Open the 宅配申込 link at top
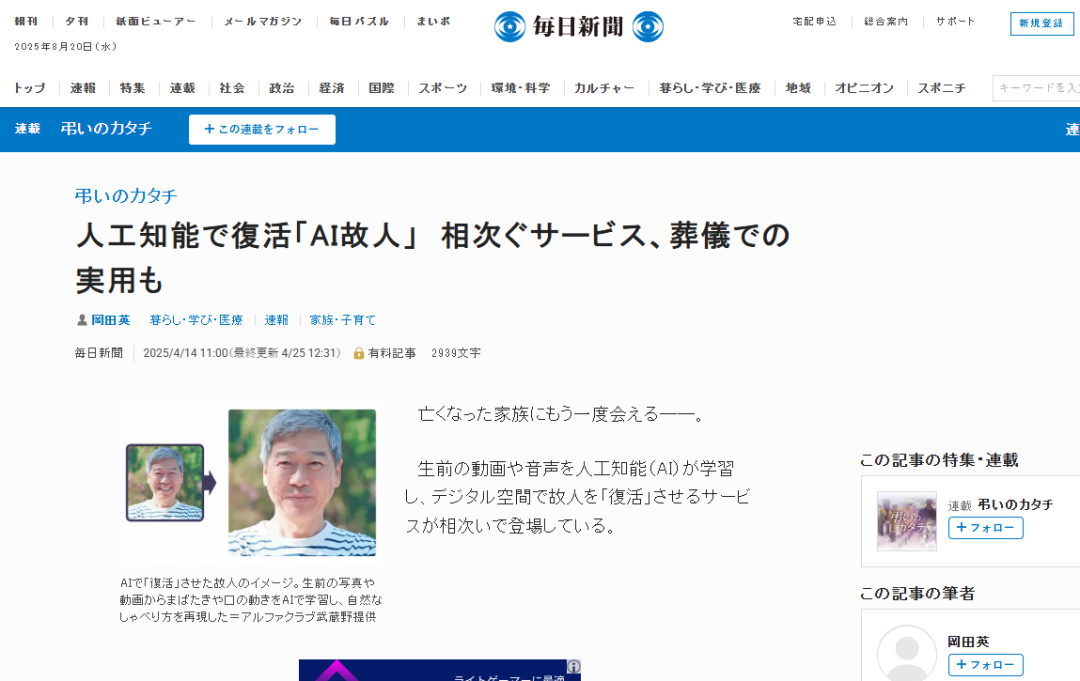Image resolution: width=1080 pixels, height=681 pixels. [814, 21]
